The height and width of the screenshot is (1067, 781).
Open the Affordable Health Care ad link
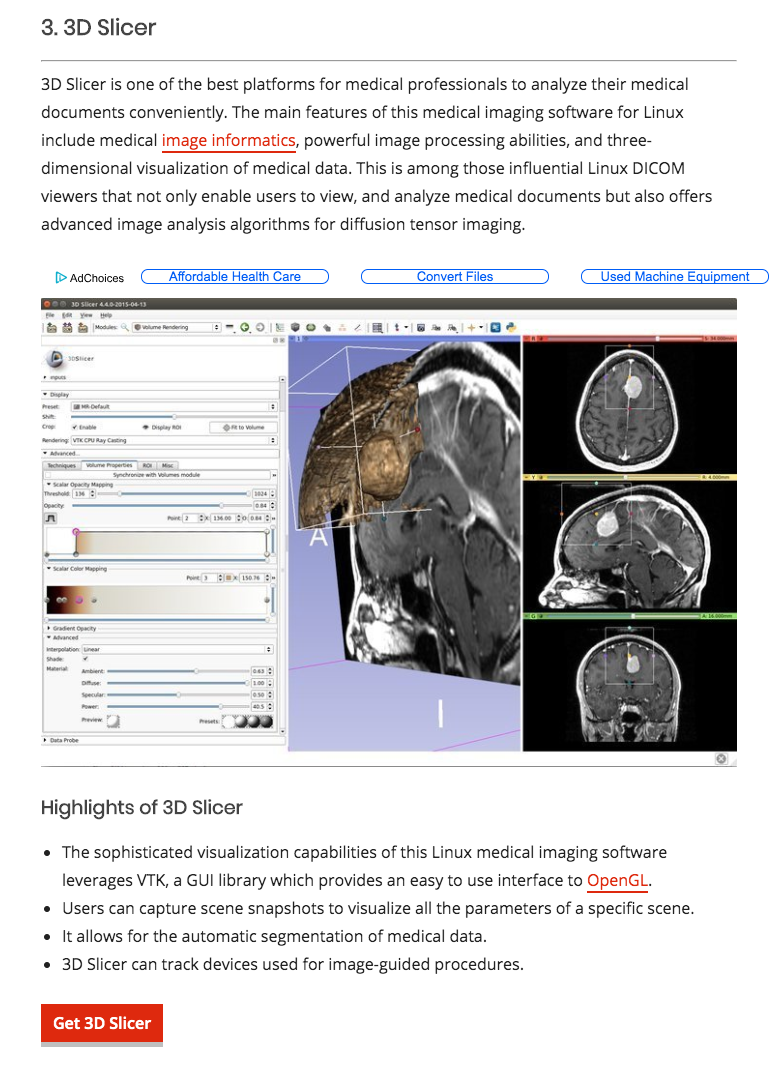[x=235, y=277]
